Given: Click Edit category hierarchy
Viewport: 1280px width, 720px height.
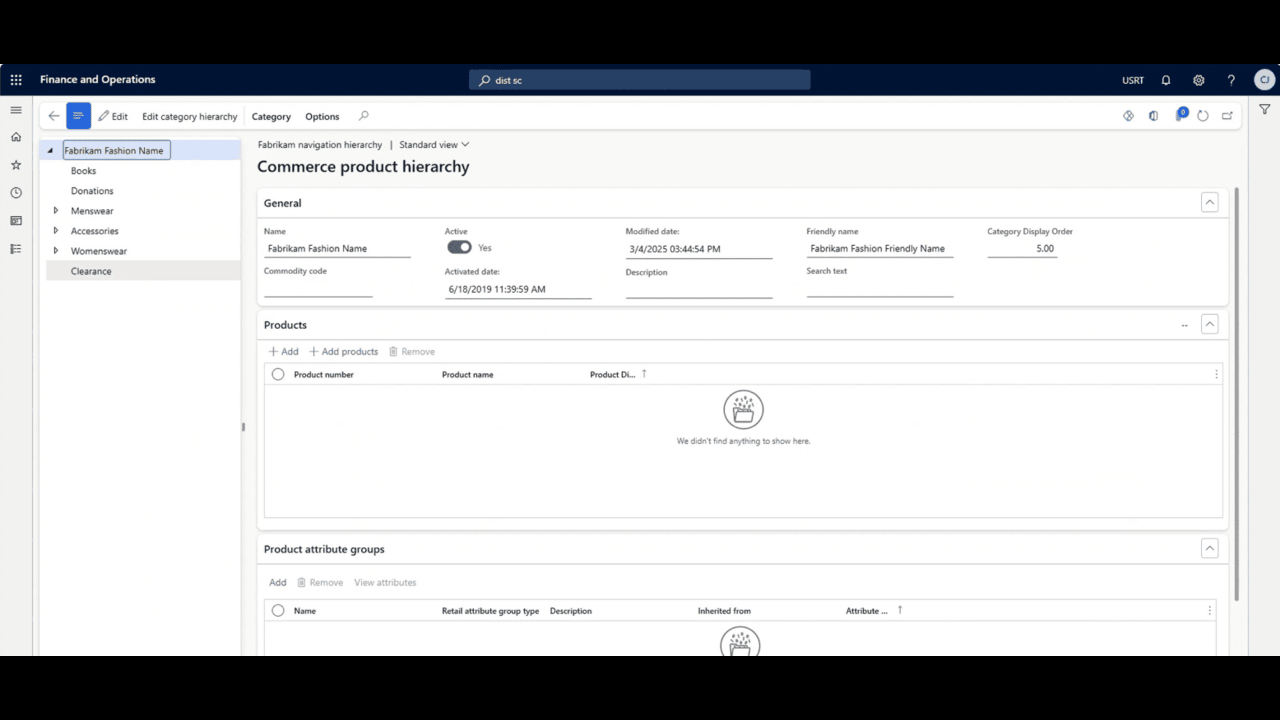Looking at the screenshot, I should 190,116.
